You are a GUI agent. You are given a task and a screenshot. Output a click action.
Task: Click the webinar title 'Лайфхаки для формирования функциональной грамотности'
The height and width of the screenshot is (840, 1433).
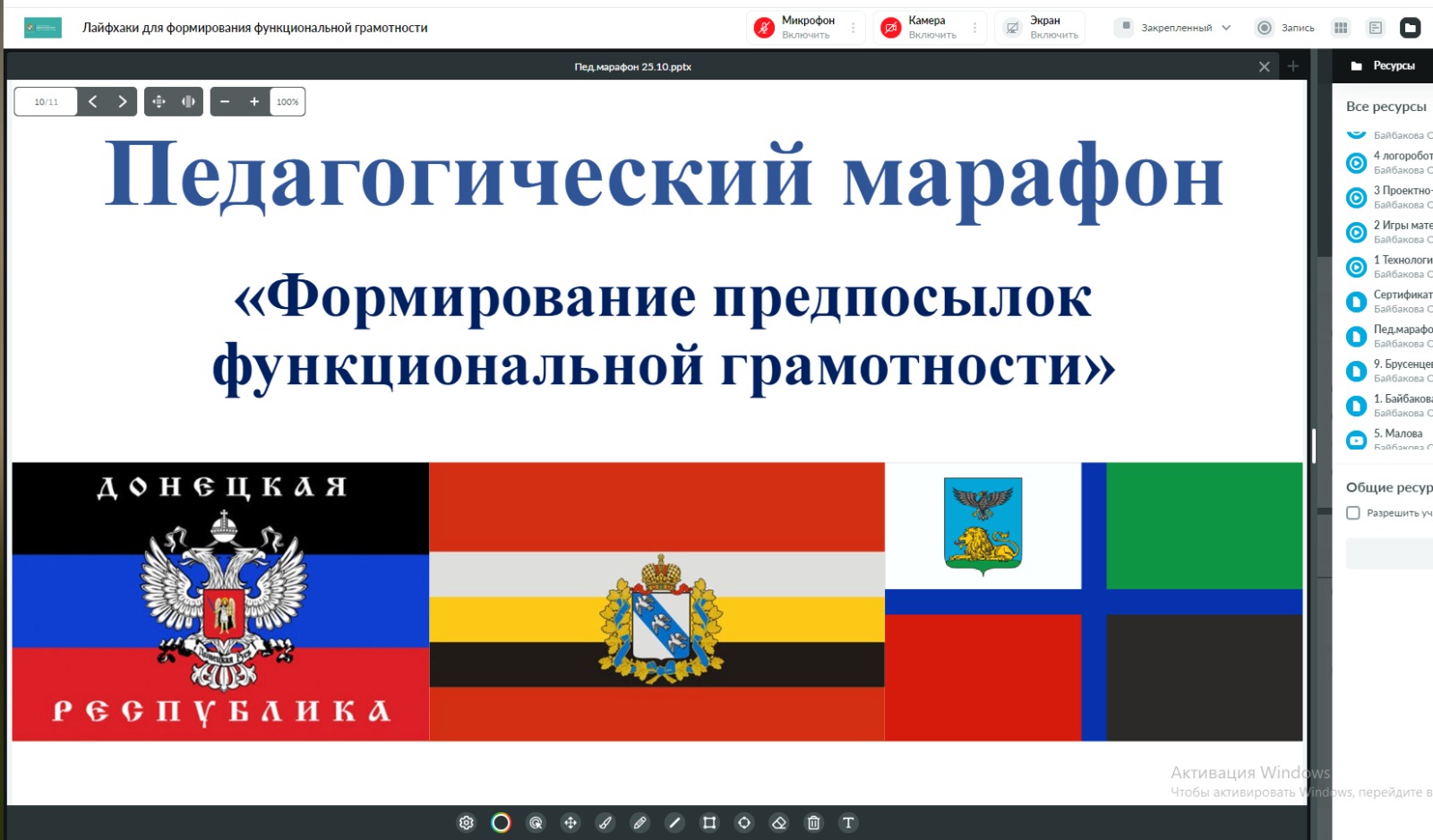point(255,28)
